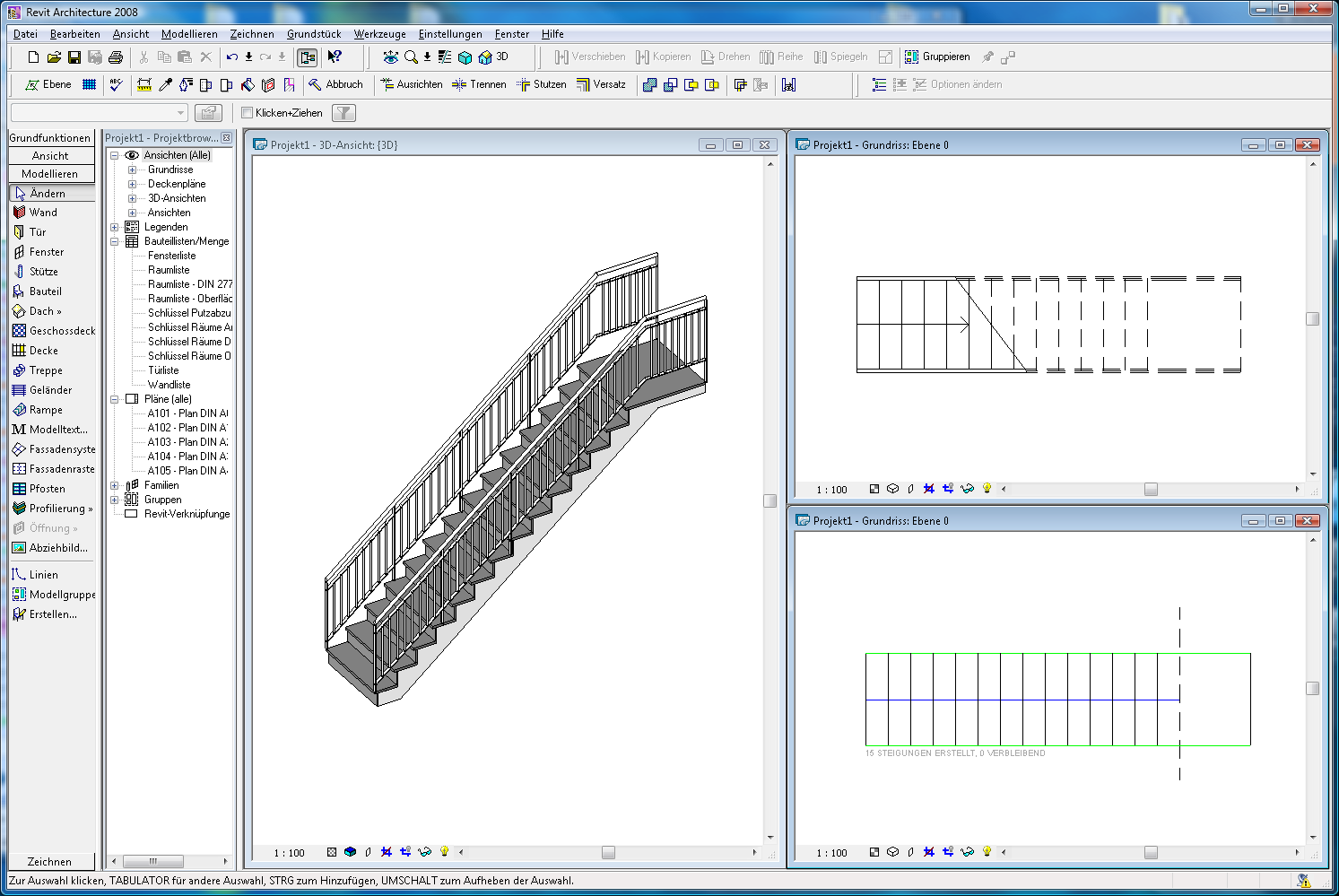Click the Print icon in toolbar

(116, 57)
